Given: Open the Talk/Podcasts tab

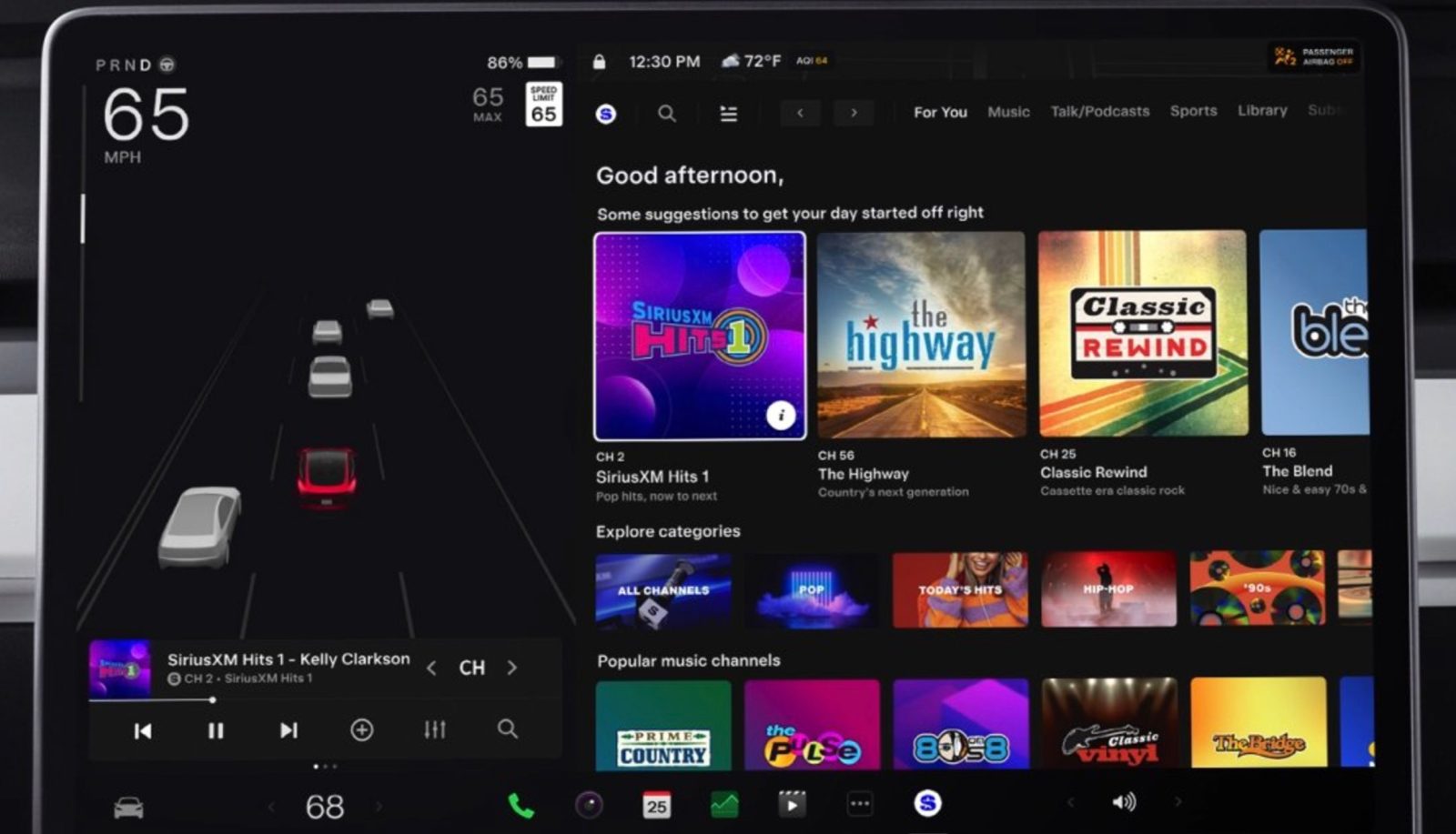Looking at the screenshot, I should pos(1100,111).
